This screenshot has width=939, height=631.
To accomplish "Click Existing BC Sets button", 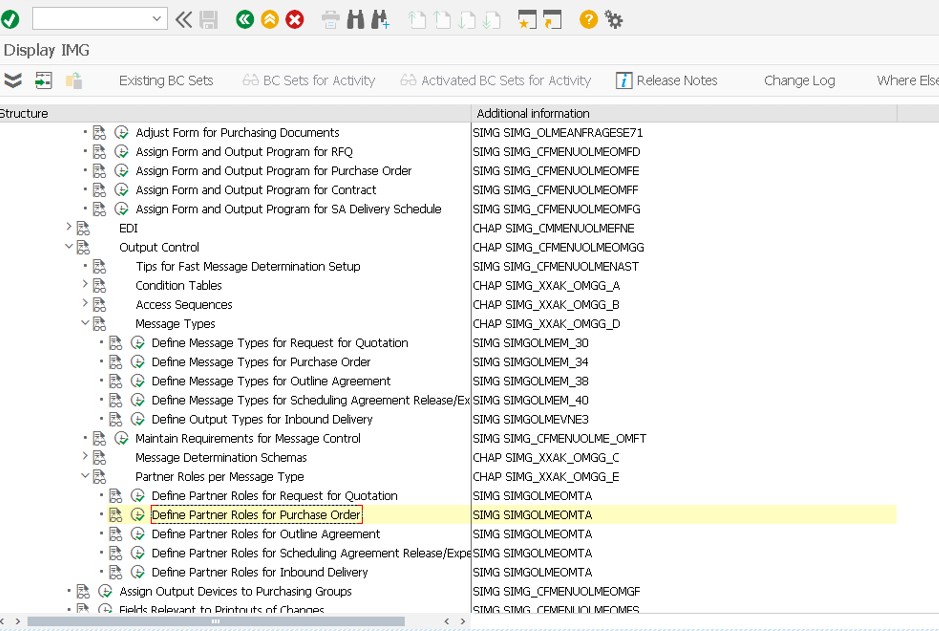I will 166,80.
